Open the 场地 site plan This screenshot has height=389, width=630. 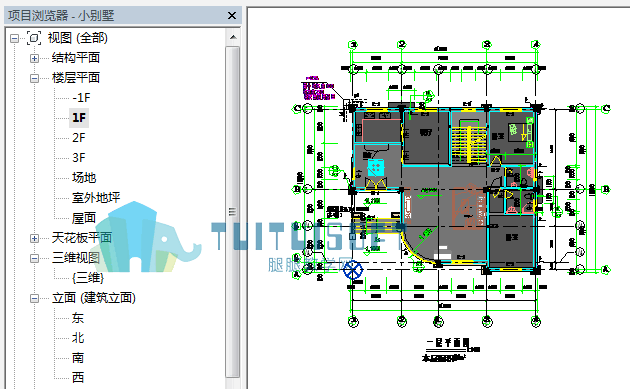point(84,178)
